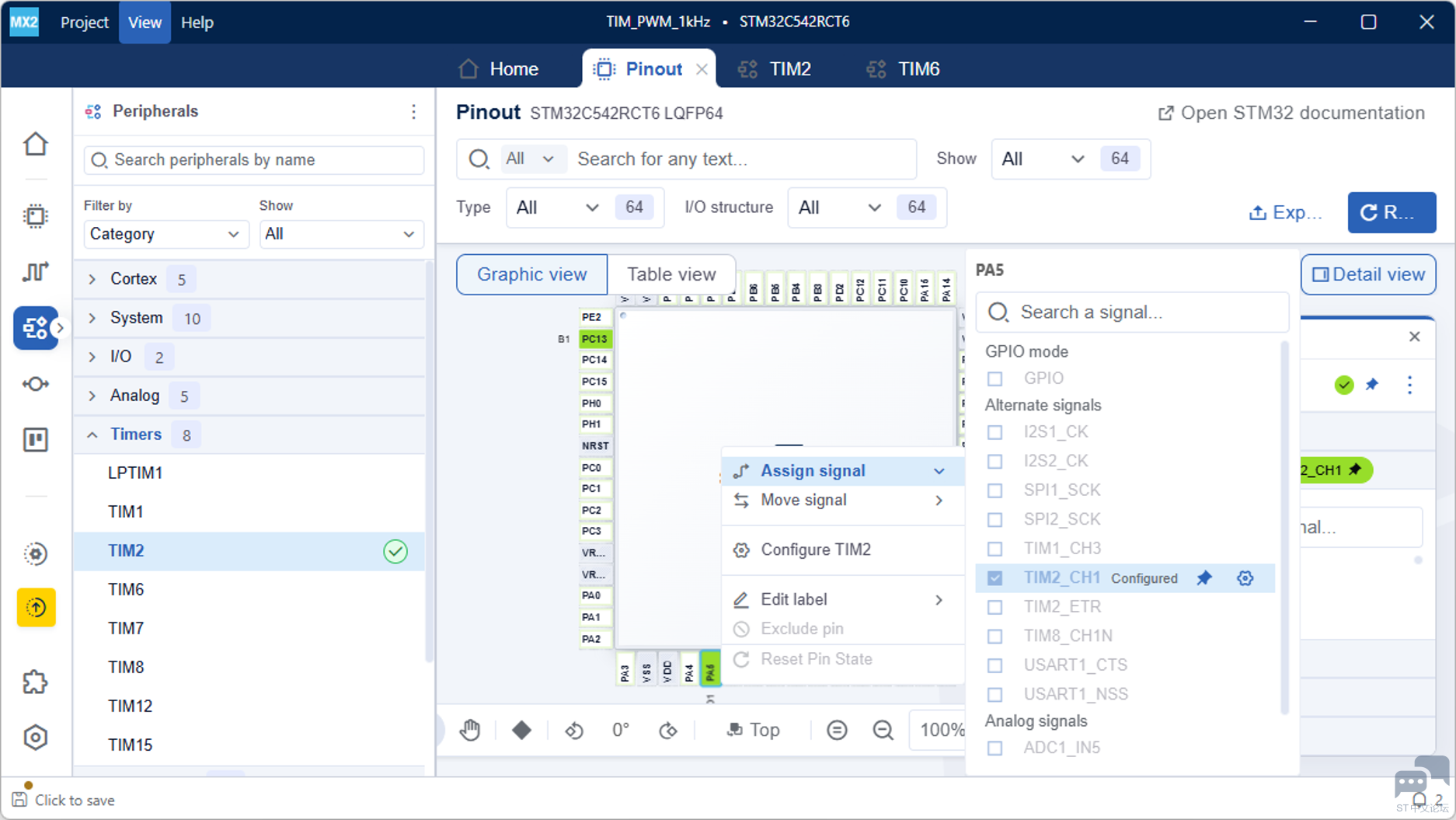
Task: Collapse the Timers category
Action: pyautogui.click(x=92, y=434)
